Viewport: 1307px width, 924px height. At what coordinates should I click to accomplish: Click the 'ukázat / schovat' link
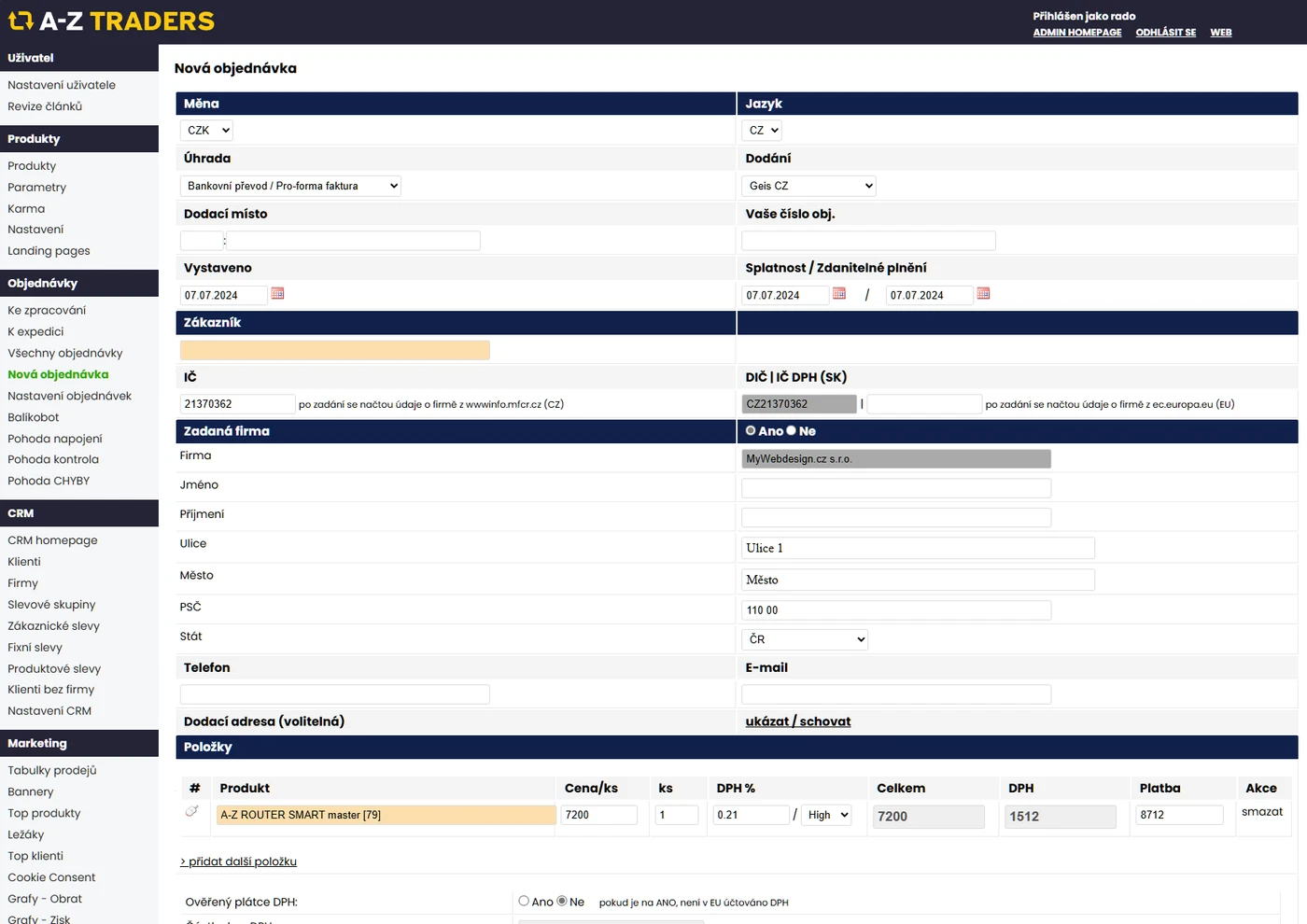click(798, 721)
